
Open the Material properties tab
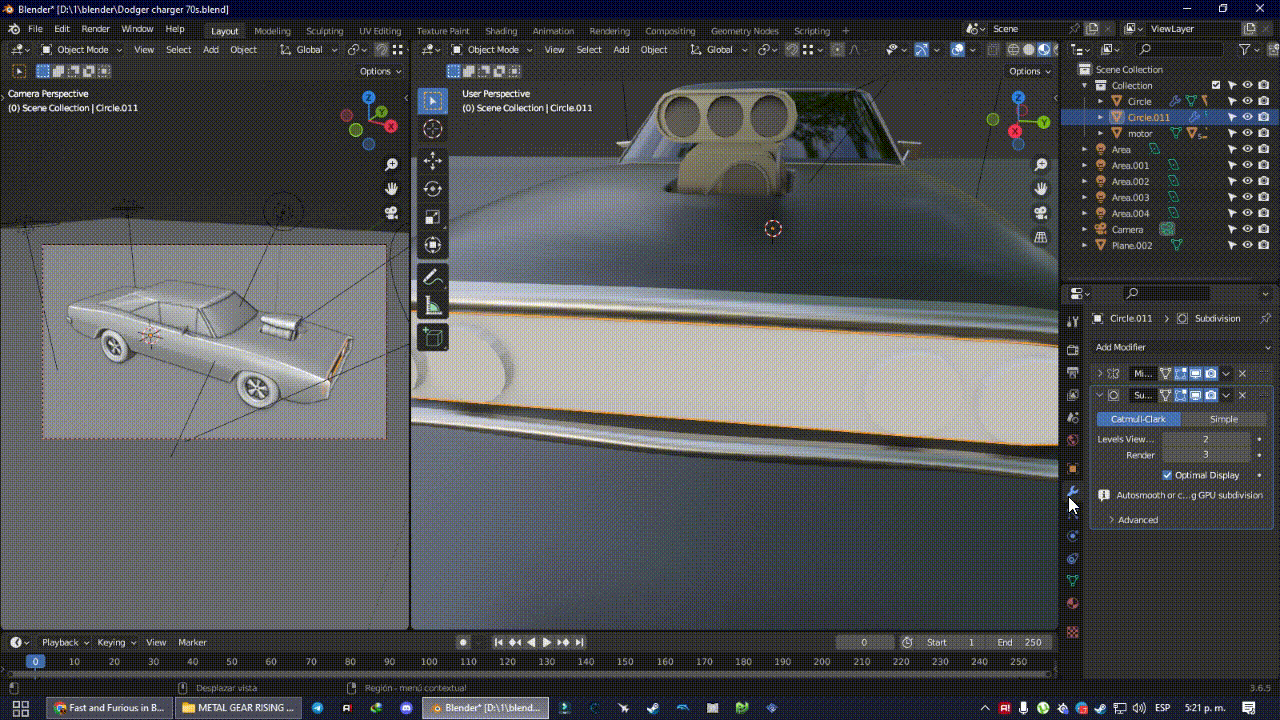tap(1072, 603)
